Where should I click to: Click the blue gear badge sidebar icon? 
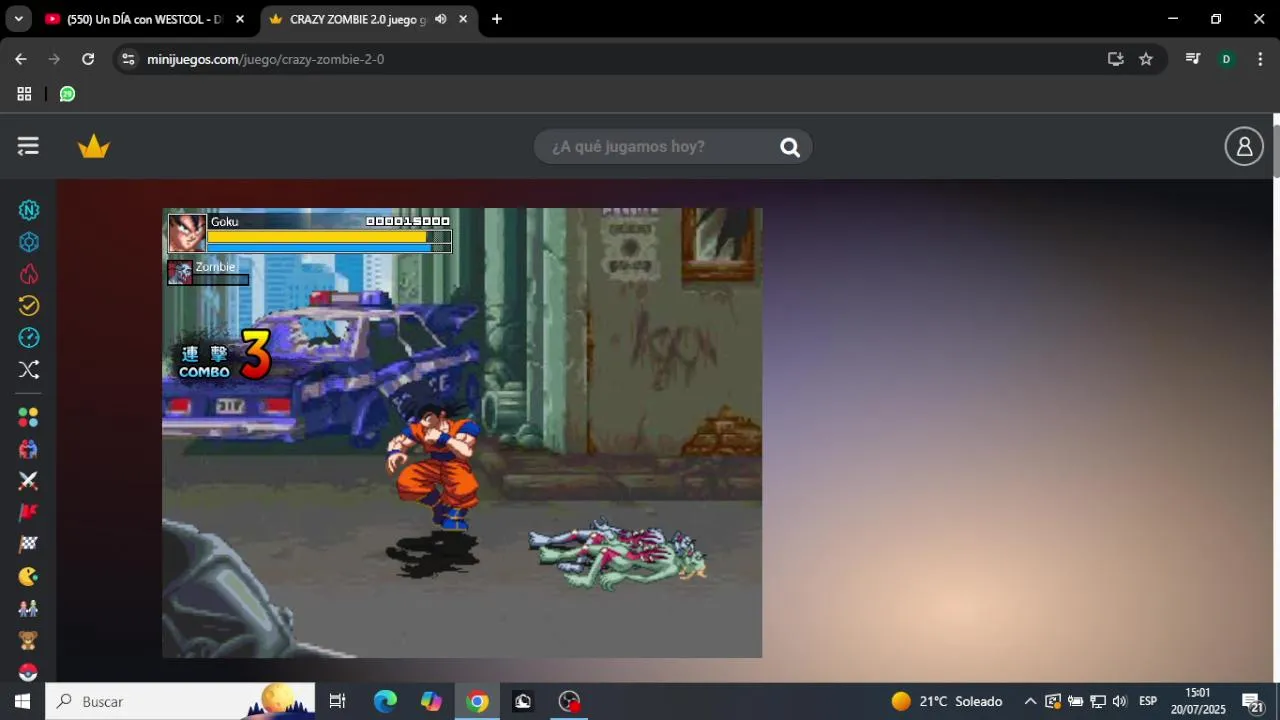[29, 242]
